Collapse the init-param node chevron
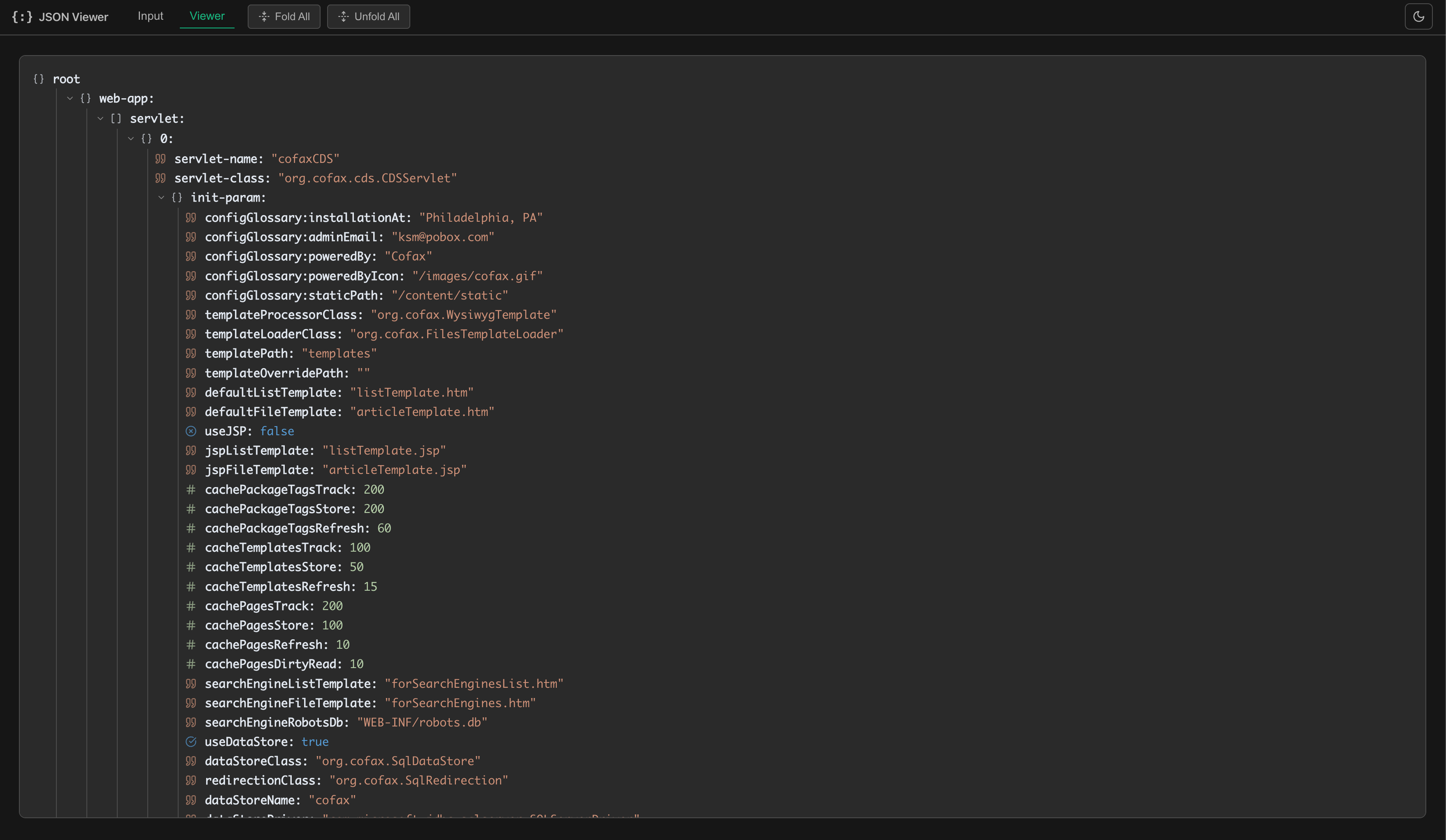 (x=161, y=197)
